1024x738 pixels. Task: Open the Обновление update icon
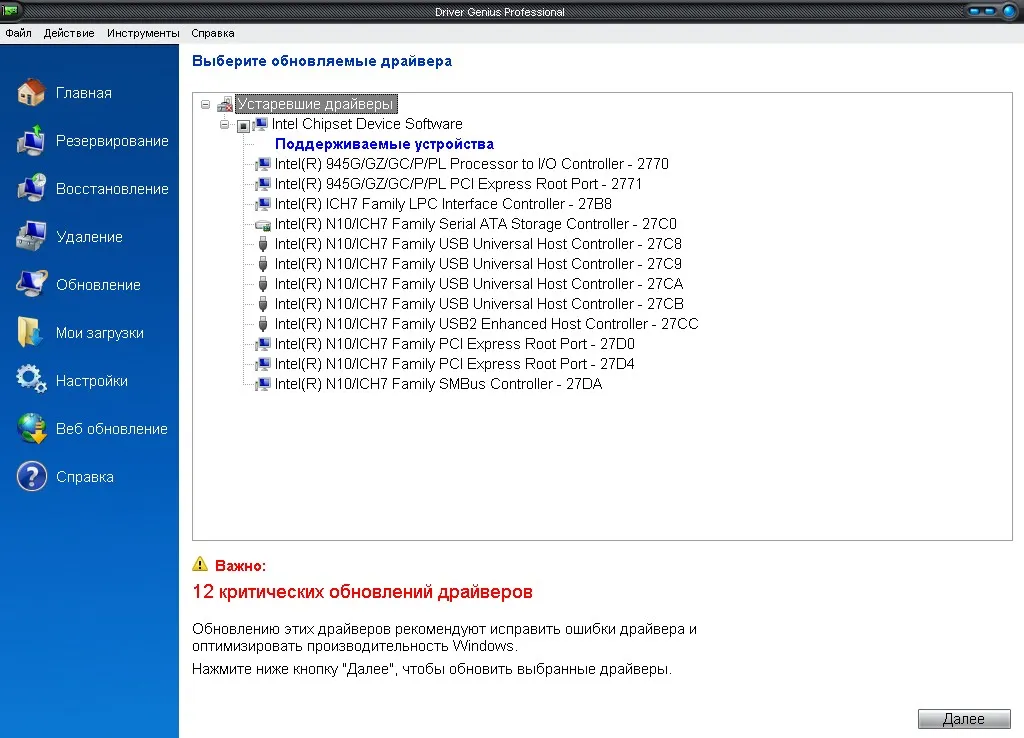point(31,284)
